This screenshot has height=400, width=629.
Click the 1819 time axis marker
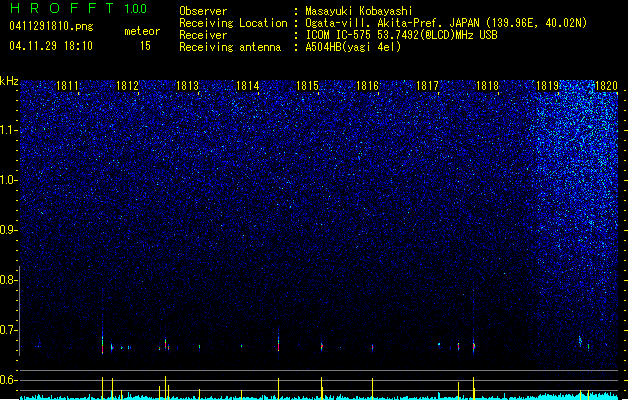[547, 86]
